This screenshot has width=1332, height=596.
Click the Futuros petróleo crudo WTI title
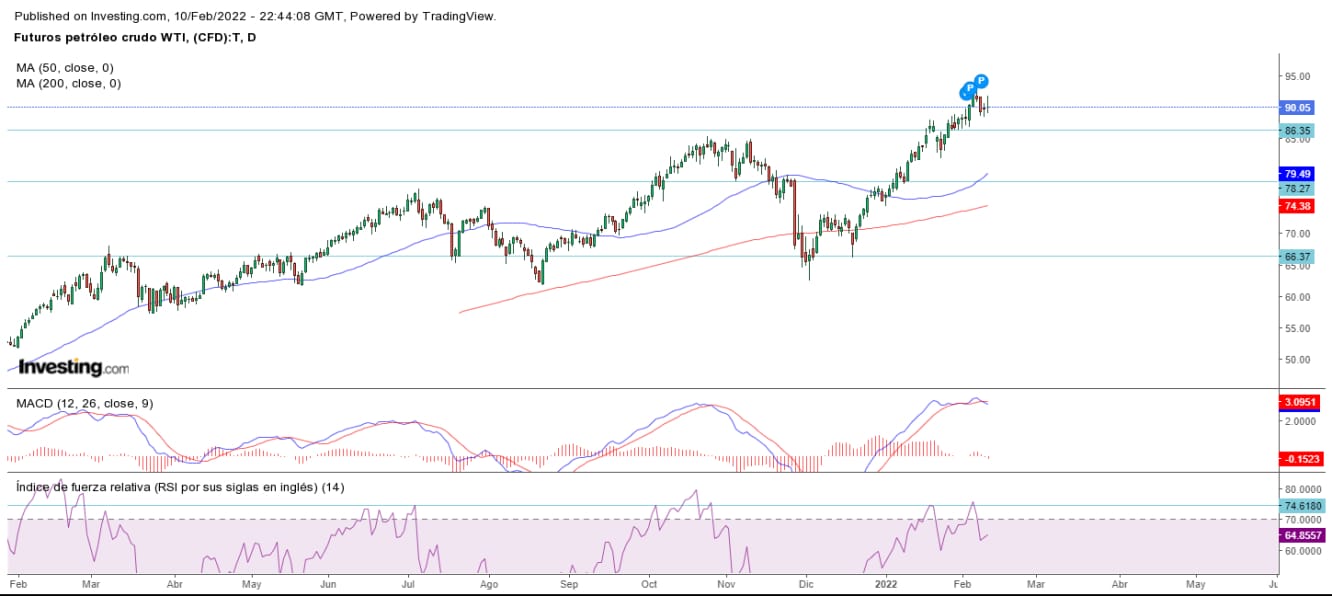[134, 37]
